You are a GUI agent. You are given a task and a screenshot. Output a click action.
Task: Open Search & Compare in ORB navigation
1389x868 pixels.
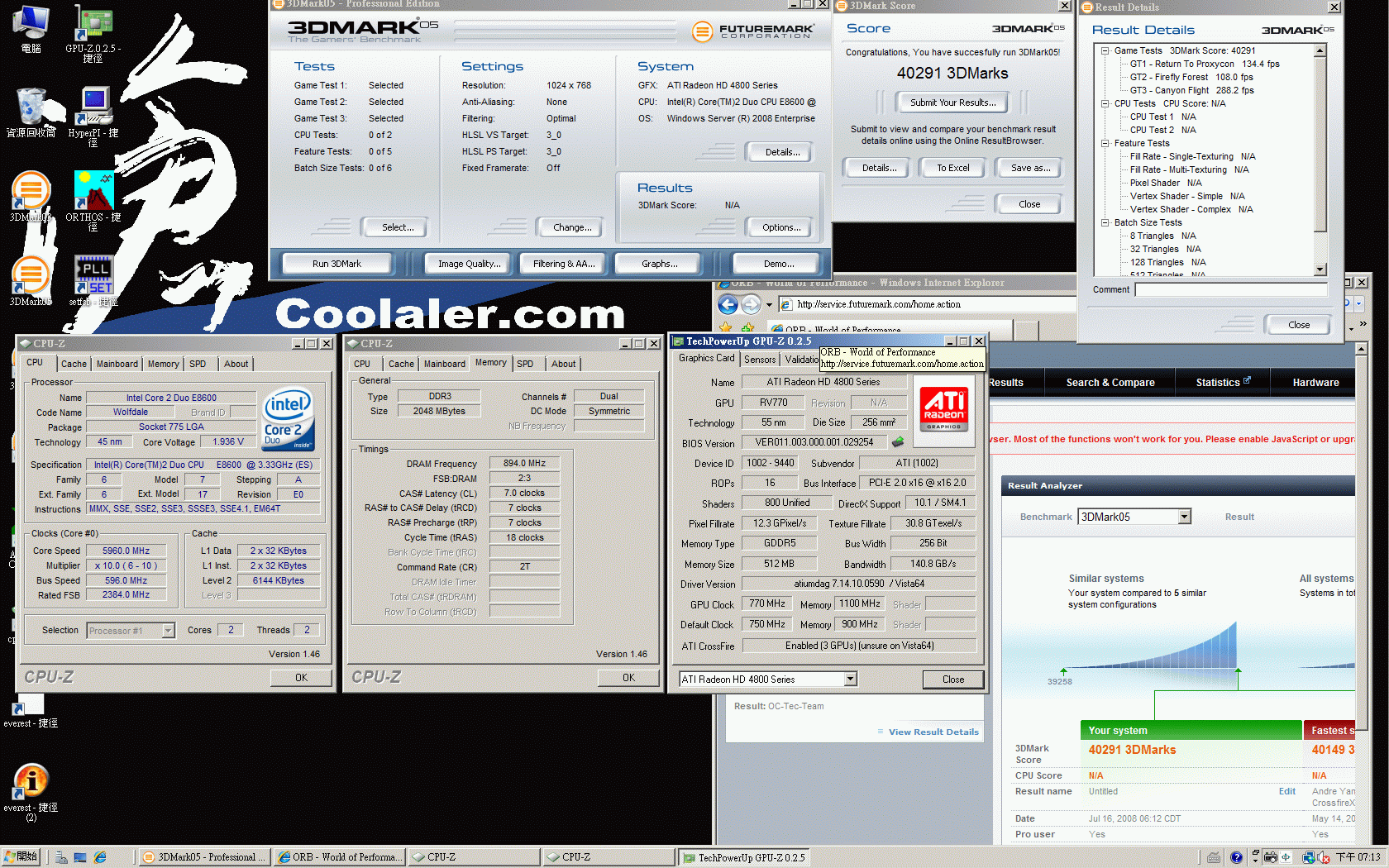1110,383
